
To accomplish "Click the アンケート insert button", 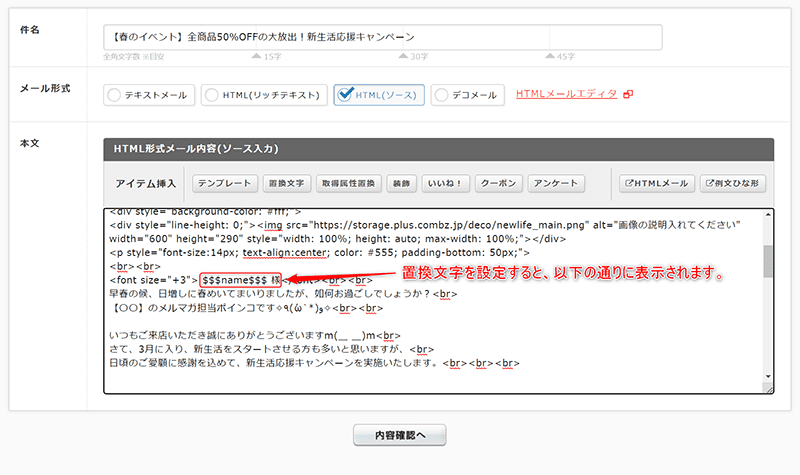I will point(556,184).
